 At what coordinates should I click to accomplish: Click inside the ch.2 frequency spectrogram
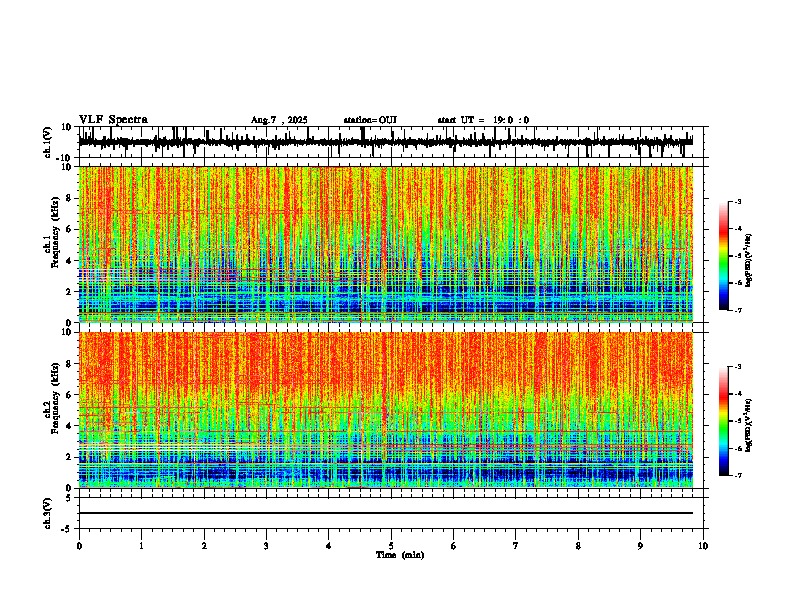(385, 410)
